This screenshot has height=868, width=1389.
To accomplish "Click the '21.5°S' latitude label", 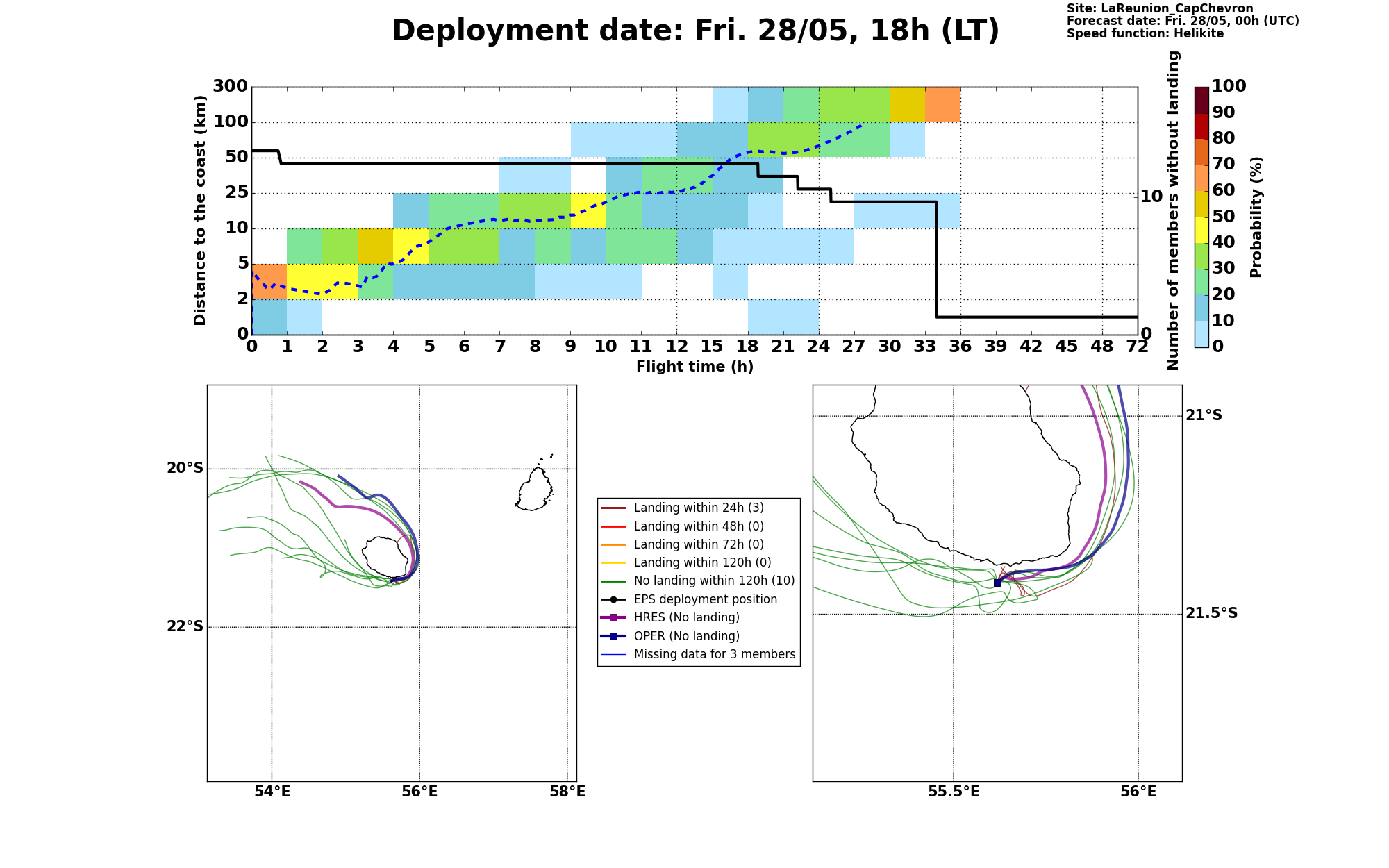I will [1211, 614].
